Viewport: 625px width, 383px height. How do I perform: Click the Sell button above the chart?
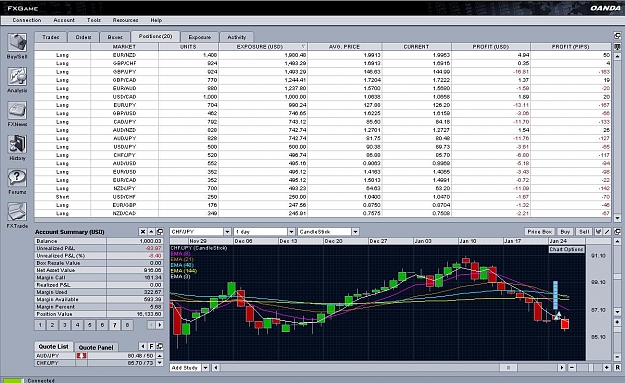tap(584, 232)
